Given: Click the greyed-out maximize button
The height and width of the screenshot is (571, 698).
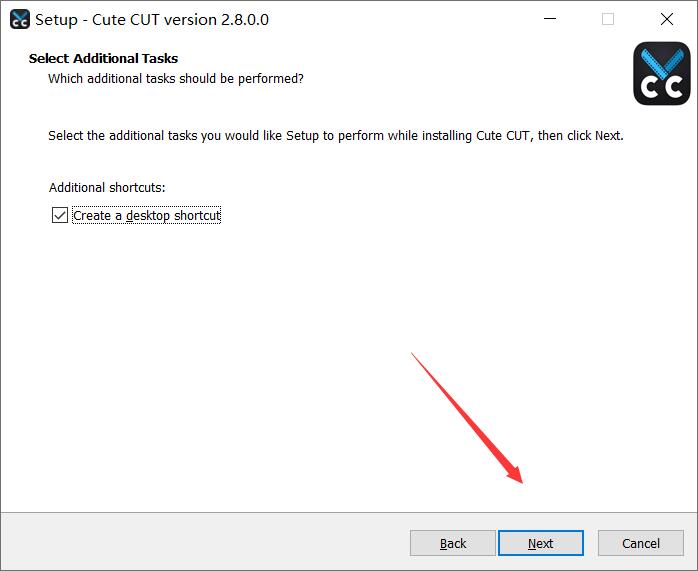Looking at the screenshot, I should (608, 19).
